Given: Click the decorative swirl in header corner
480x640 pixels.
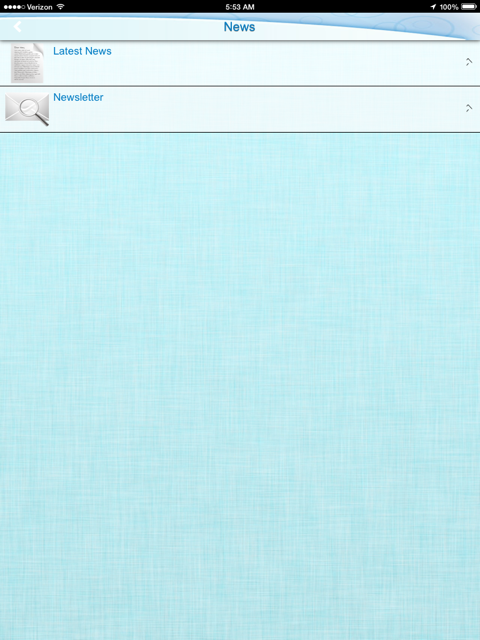Looking at the screenshot, I should 433,24.
